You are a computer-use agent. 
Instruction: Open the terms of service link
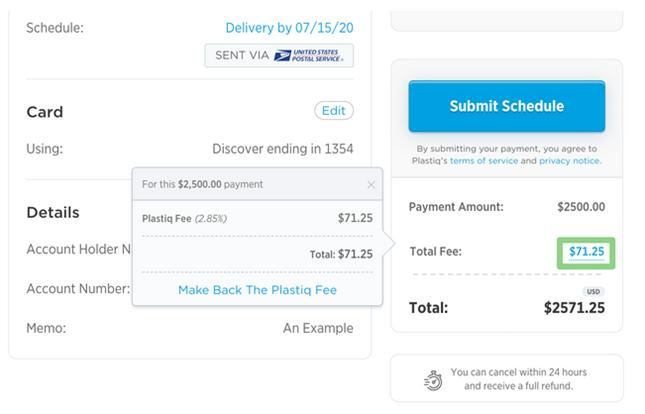(x=483, y=160)
